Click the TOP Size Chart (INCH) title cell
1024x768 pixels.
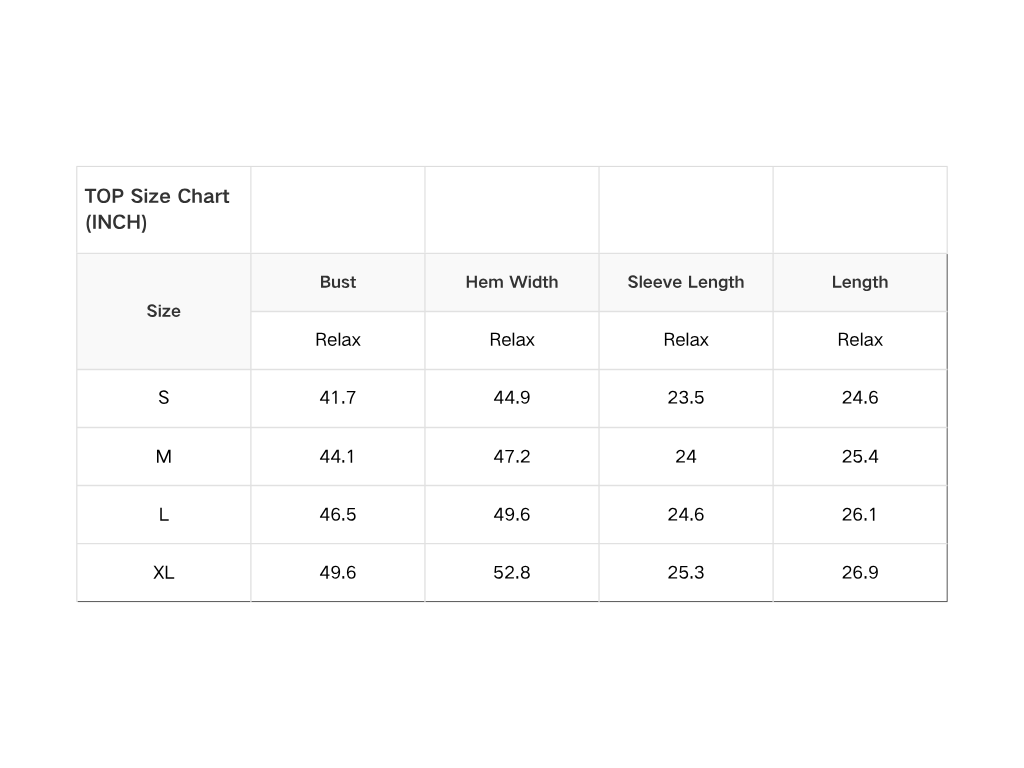pos(157,209)
